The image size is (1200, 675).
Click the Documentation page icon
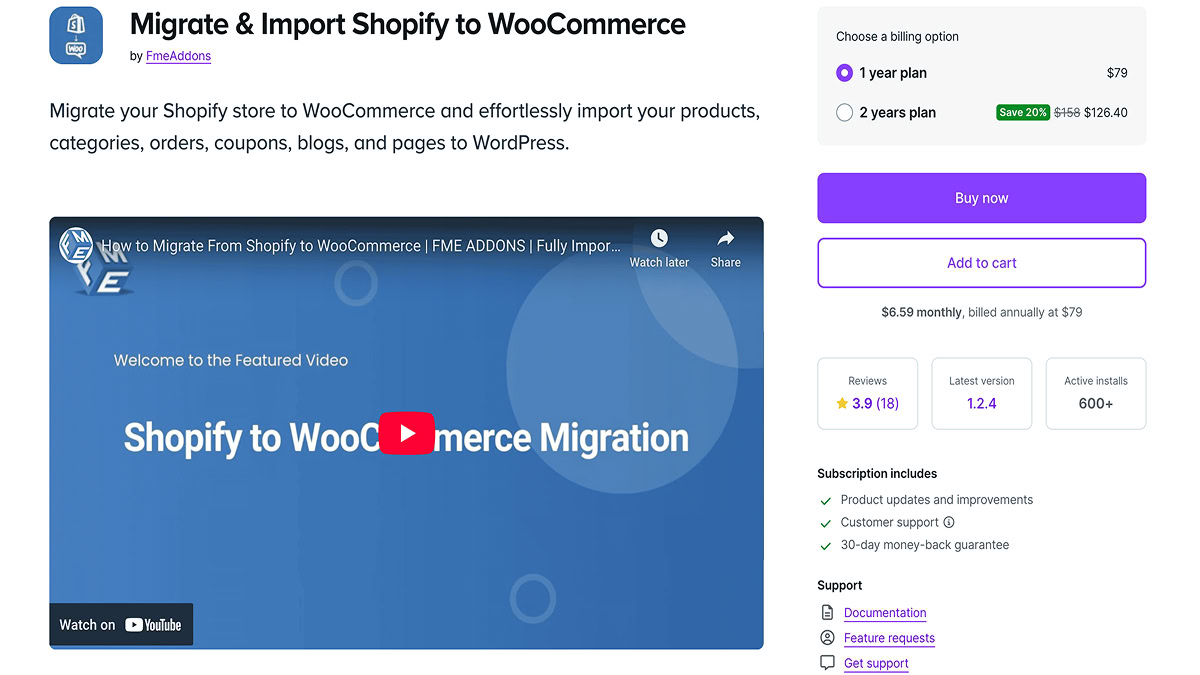[x=827, y=612]
